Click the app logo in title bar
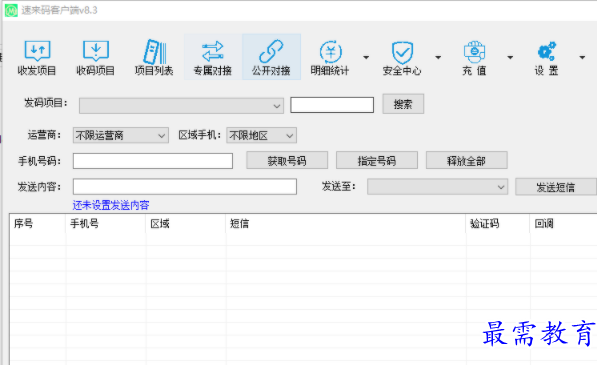The image size is (604, 365). (11, 10)
